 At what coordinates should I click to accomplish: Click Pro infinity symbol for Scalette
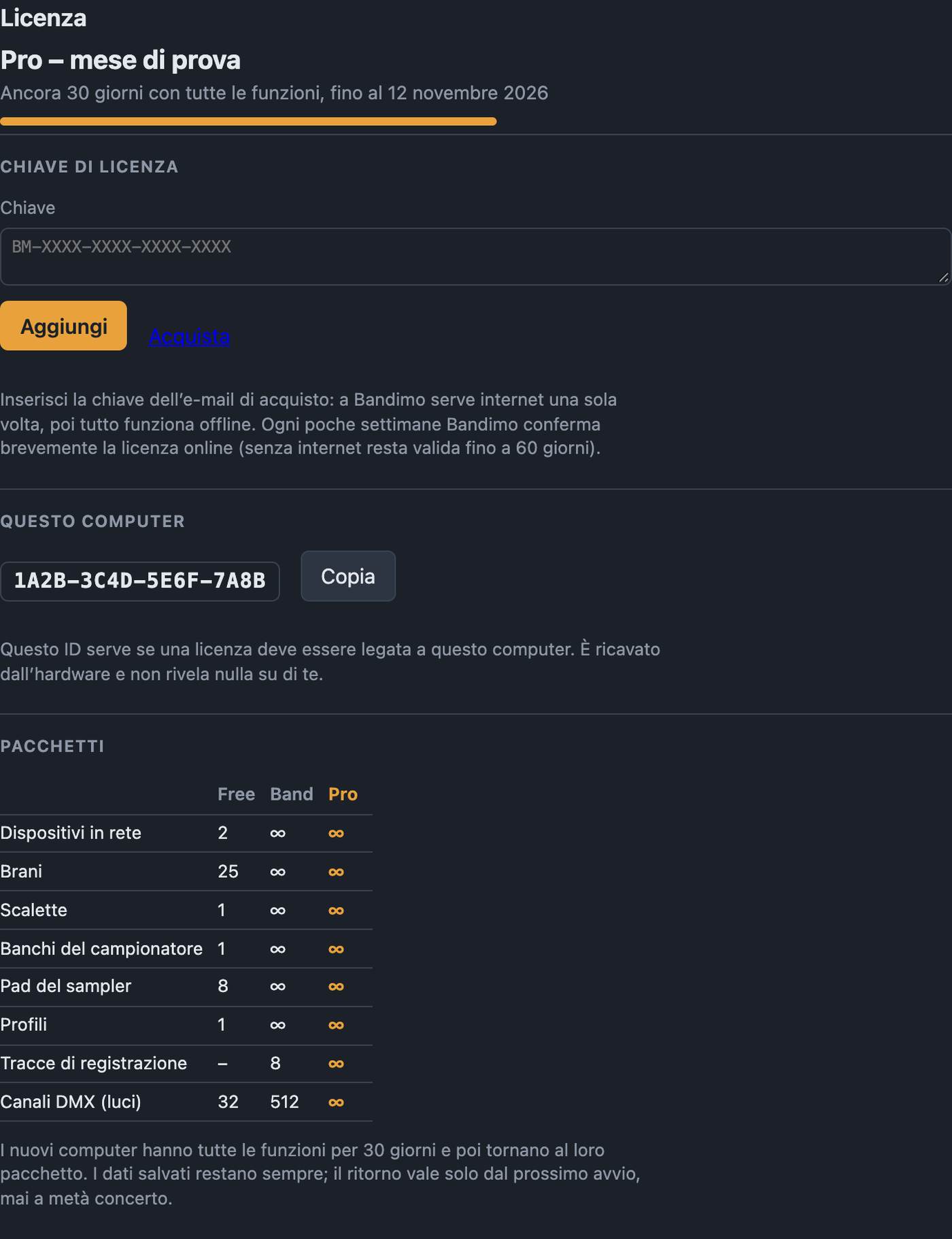[336, 911]
